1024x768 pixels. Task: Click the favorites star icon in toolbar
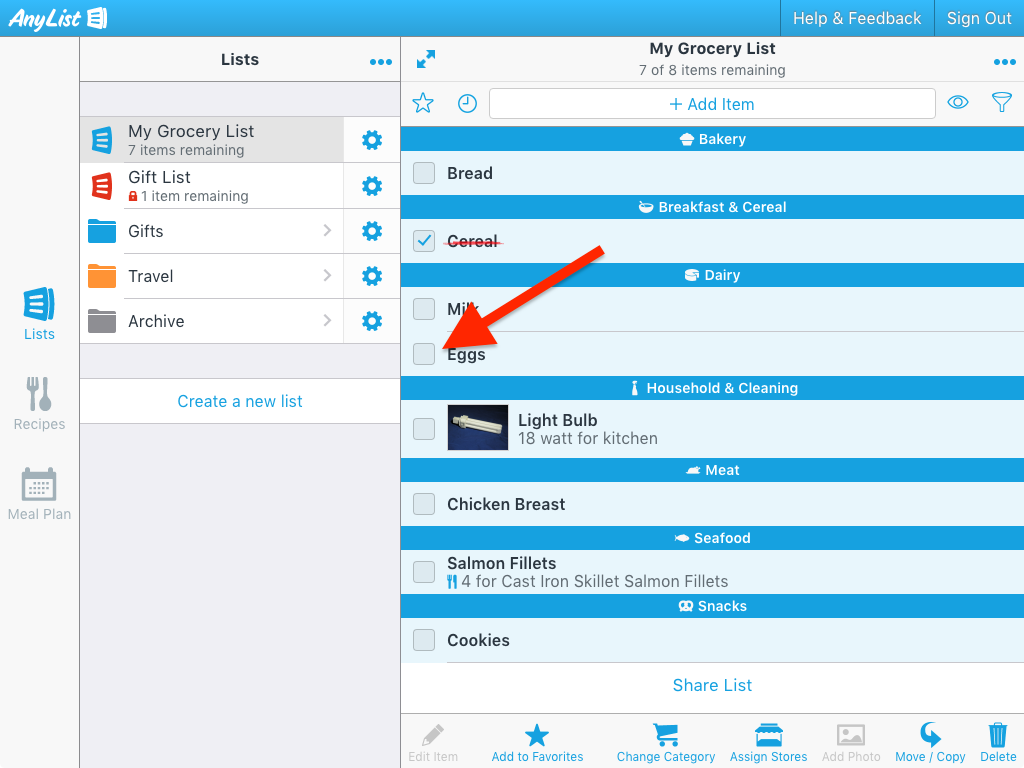click(423, 103)
